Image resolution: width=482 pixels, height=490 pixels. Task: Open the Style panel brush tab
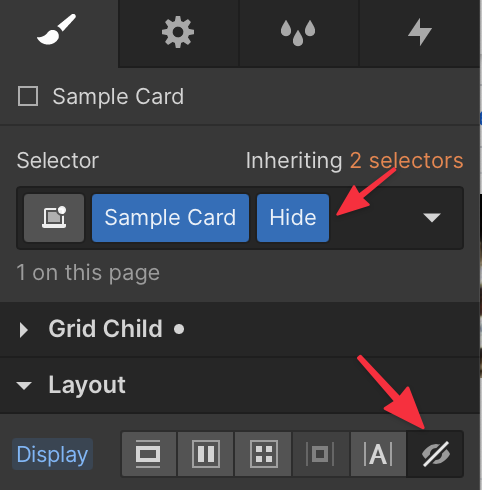click(59, 33)
